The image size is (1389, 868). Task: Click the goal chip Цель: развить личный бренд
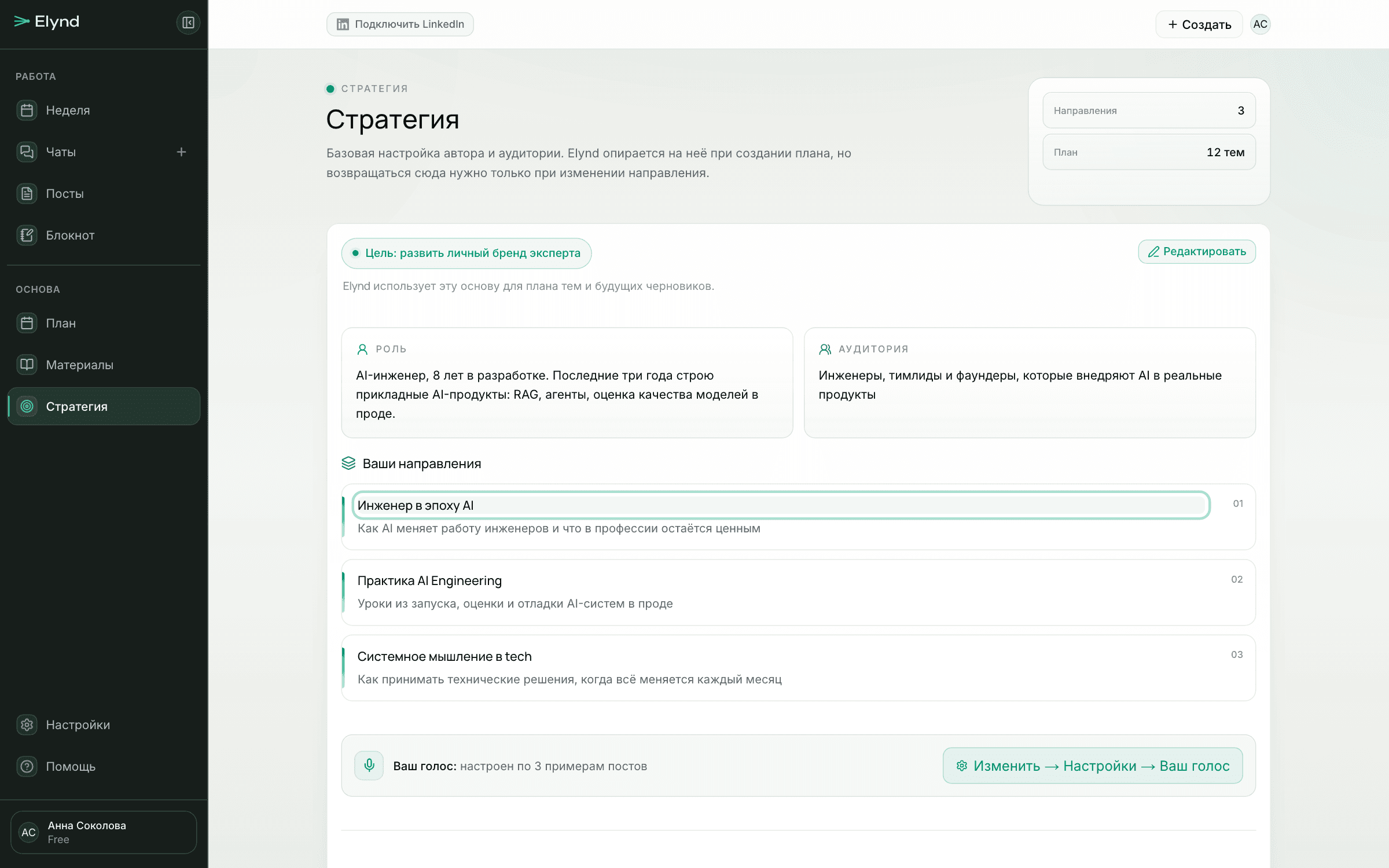coord(466,253)
